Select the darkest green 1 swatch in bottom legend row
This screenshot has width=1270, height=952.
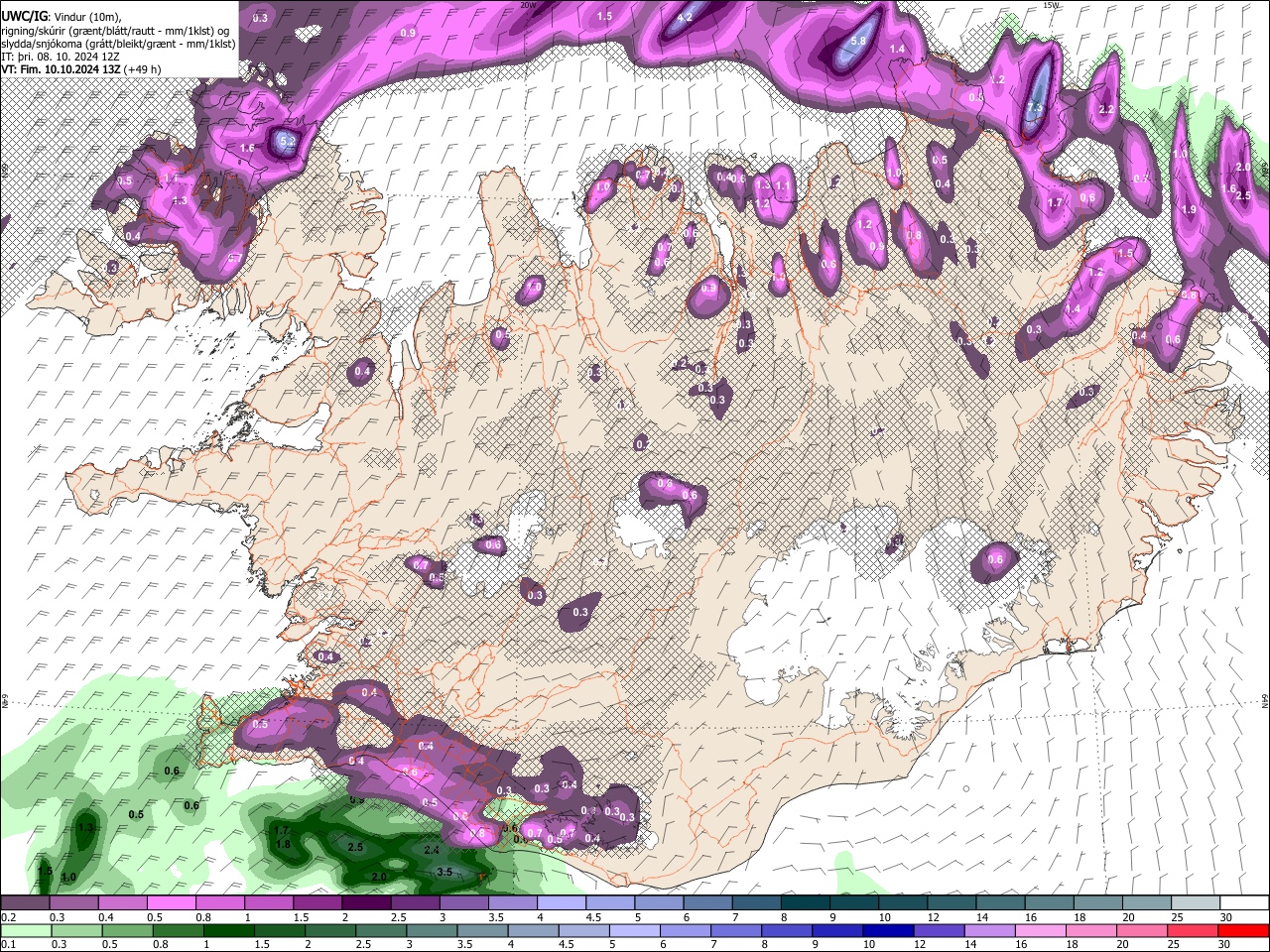point(229,930)
